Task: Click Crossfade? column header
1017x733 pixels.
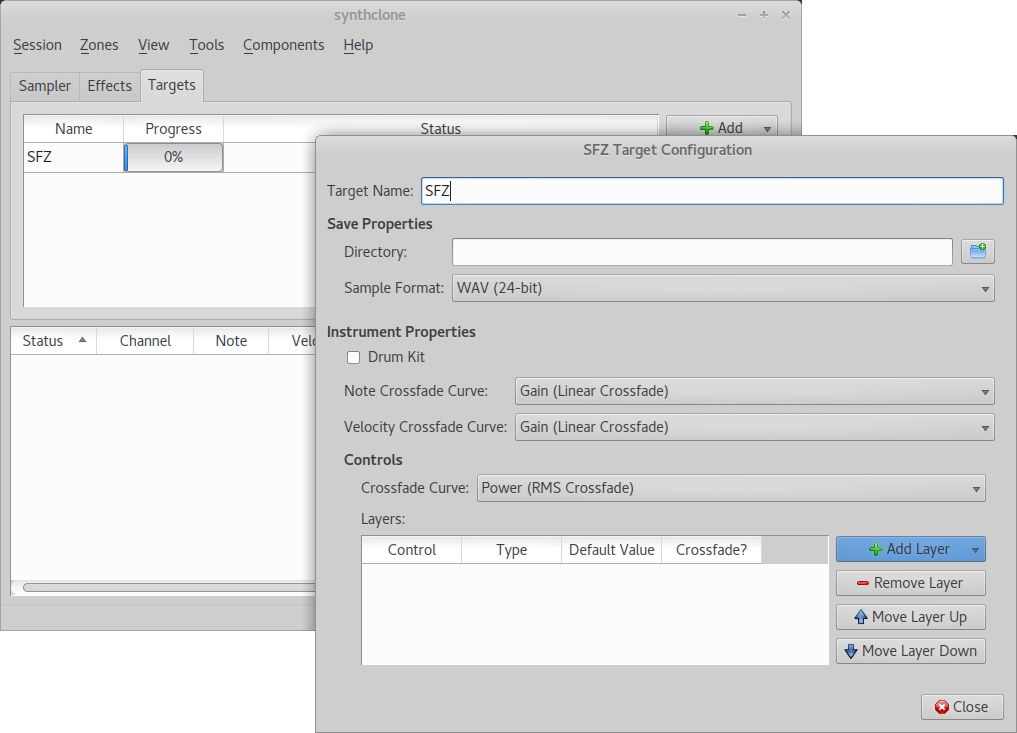Action: point(712,550)
